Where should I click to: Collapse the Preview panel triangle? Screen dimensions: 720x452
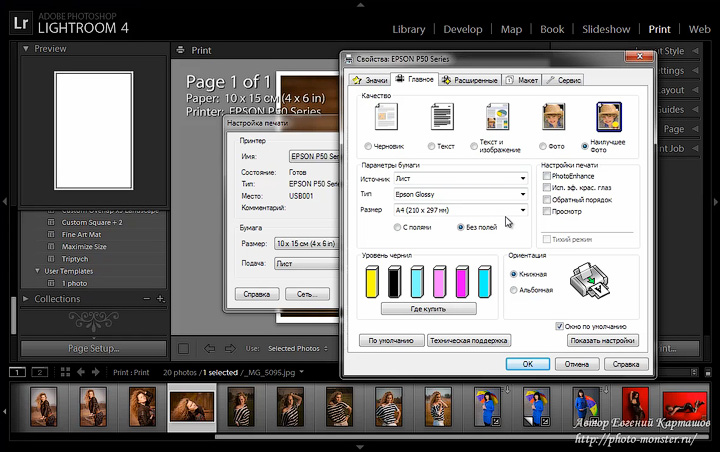click(26, 48)
